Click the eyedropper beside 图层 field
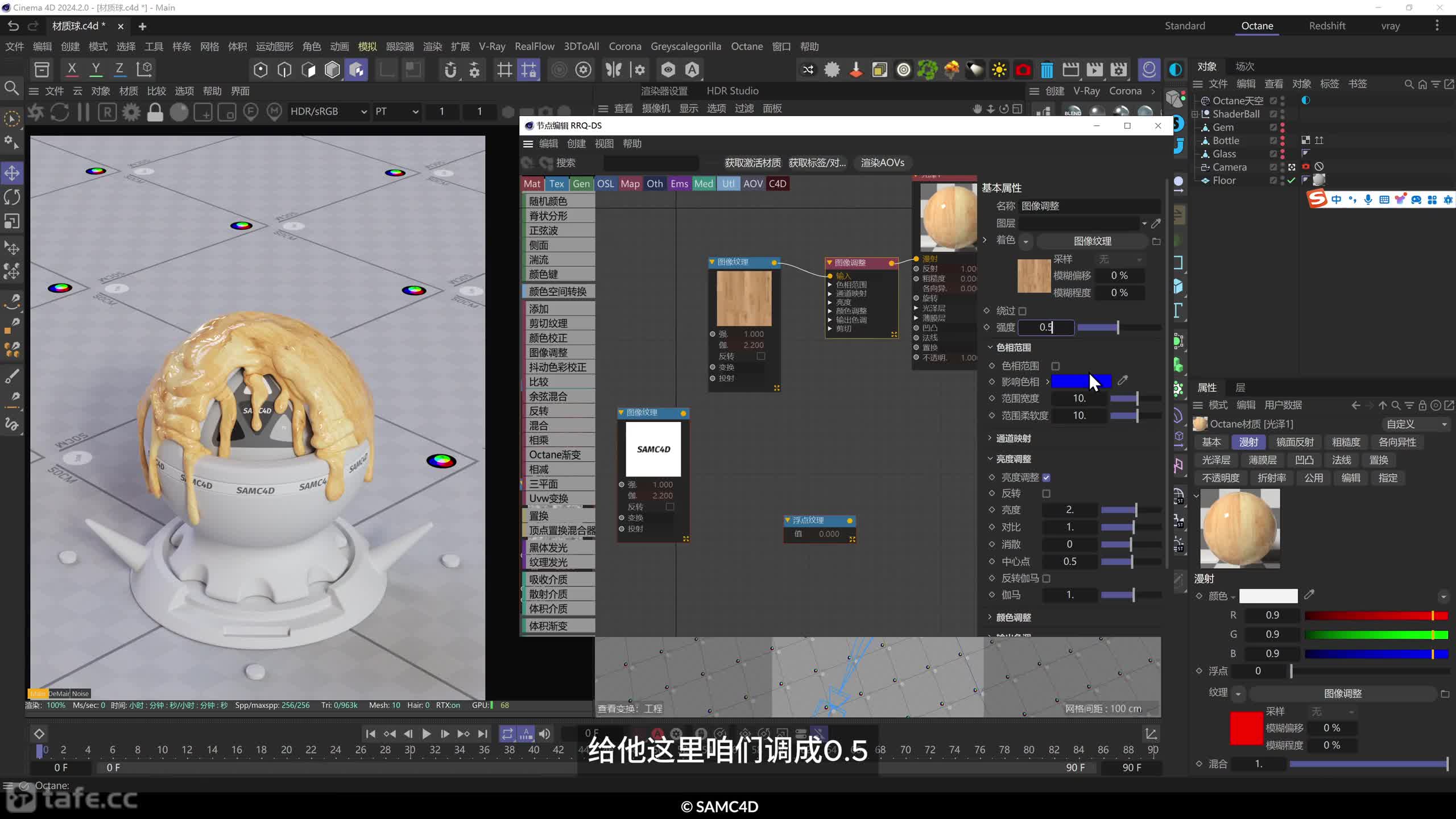 click(1156, 224)
